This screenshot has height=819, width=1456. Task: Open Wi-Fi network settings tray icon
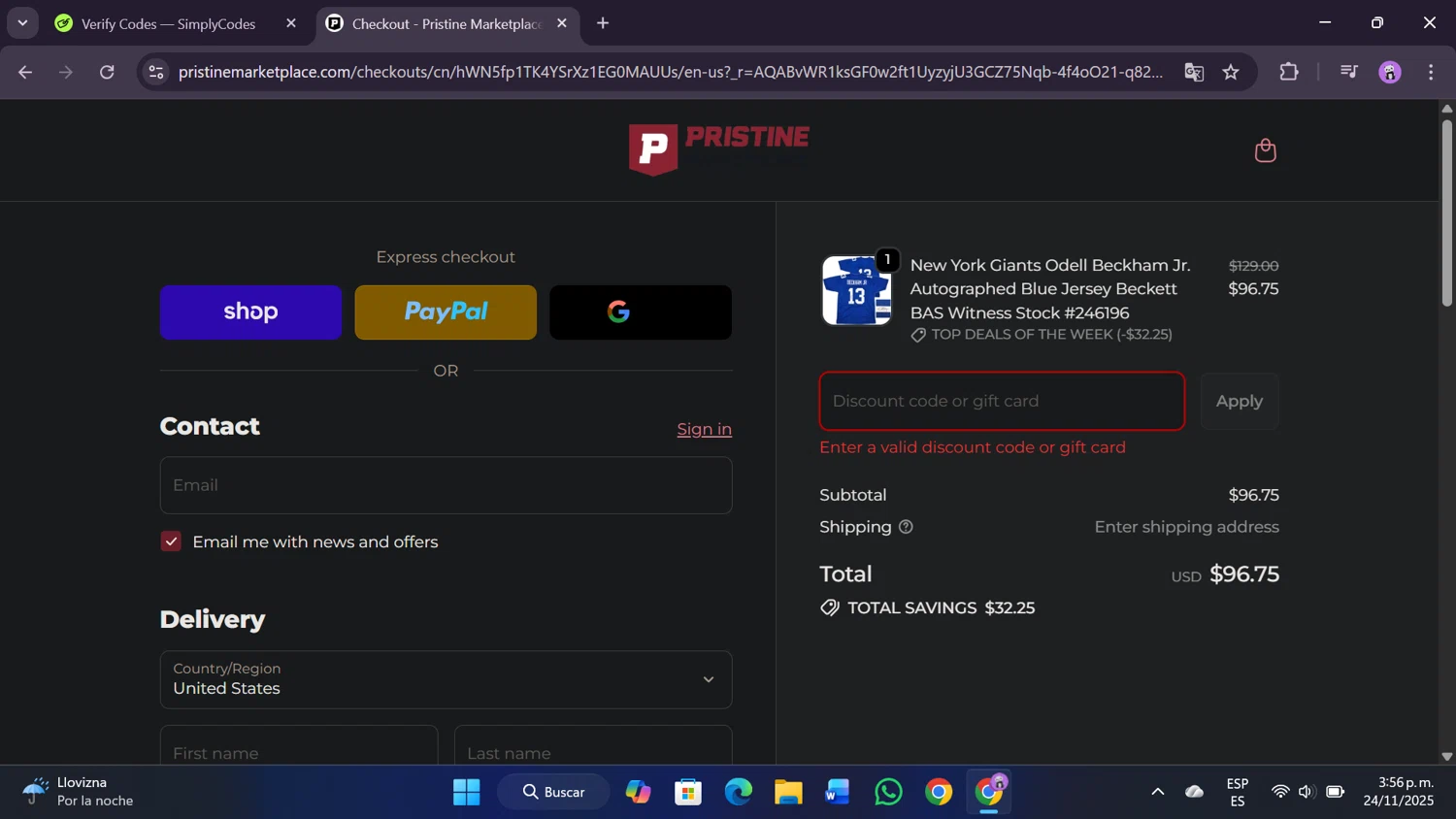[1280, 792]
